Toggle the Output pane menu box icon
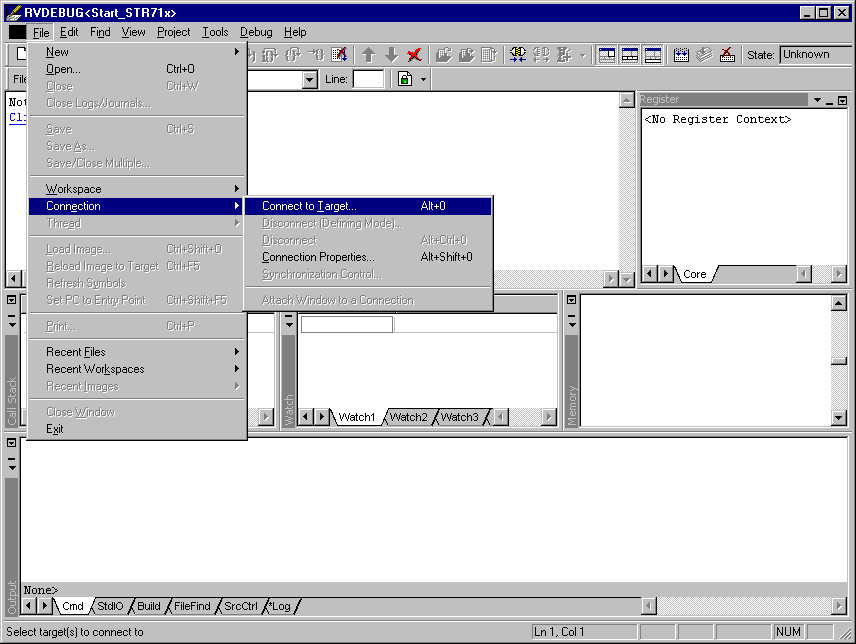Image resolution: width=856 pixels, height=644 pixels. pyautogui.click(x=11, y=443)
